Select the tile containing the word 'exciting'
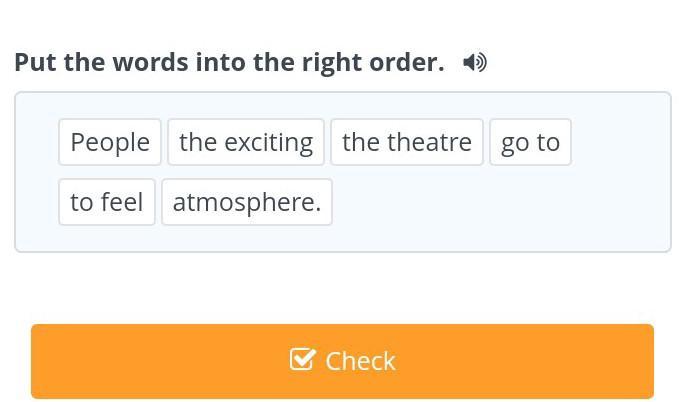 (x=246, y=142)
